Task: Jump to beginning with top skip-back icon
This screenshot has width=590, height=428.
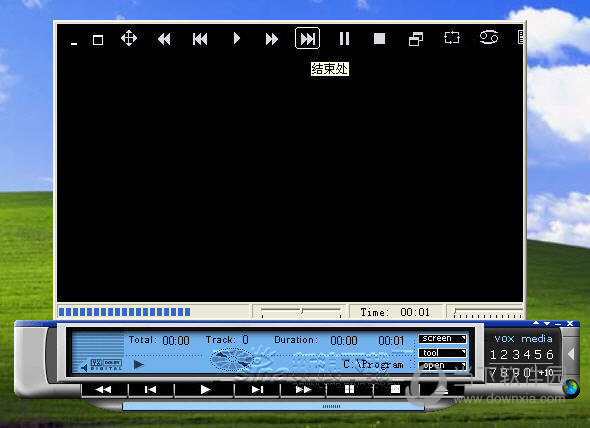Action: tap(200, 39)
